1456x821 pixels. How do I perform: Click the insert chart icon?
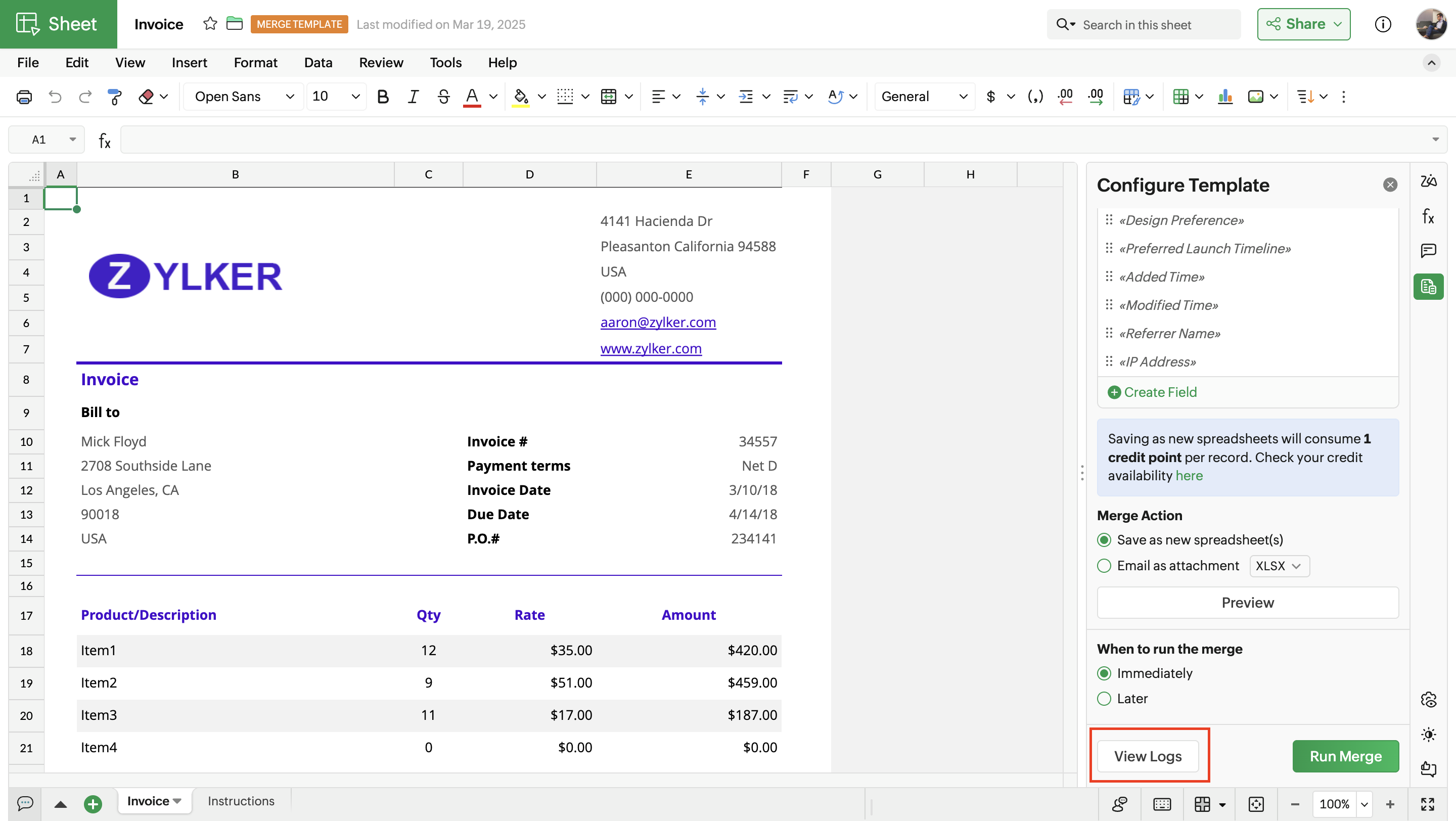1225,97
